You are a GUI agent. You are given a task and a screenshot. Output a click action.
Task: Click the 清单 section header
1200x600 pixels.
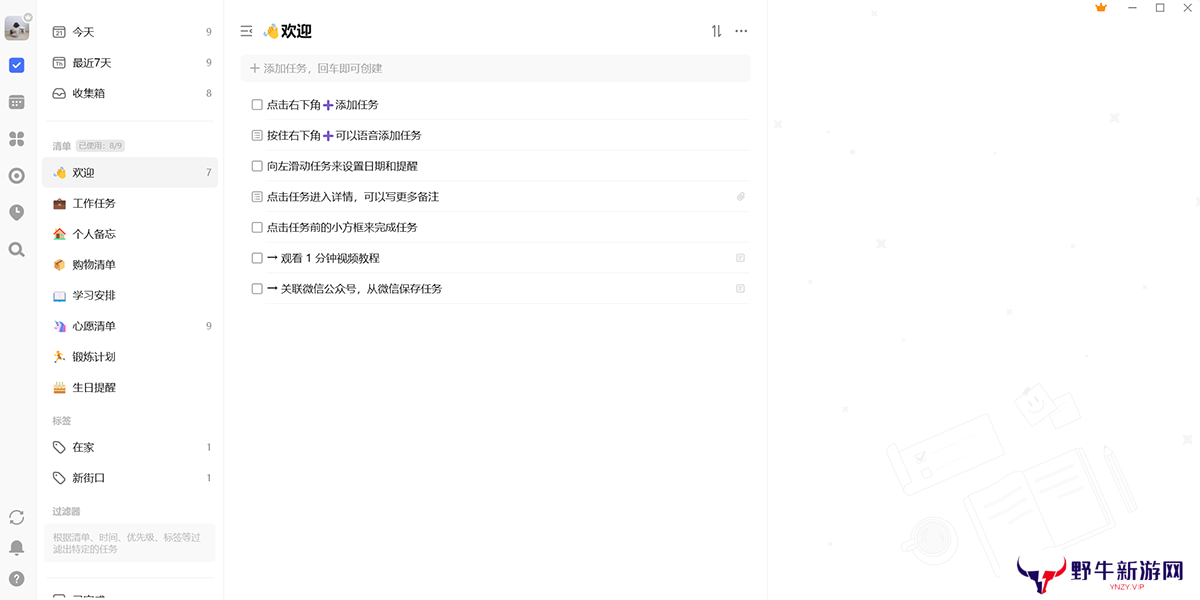pyautogui.click(x=62, y=146)
